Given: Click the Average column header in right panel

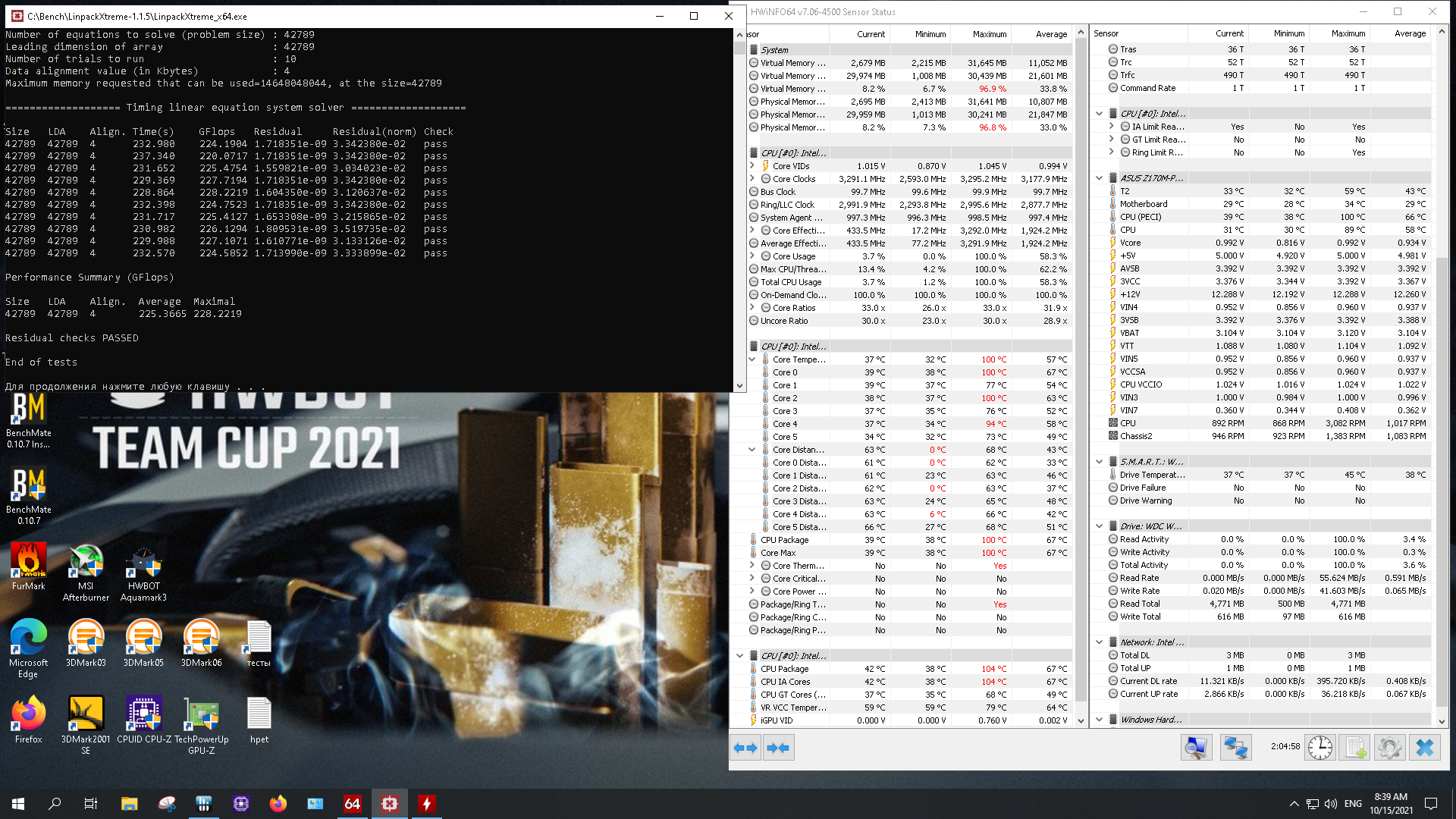Looking at the screenshot, I should pyautogui.click(x=1409, y=33).
